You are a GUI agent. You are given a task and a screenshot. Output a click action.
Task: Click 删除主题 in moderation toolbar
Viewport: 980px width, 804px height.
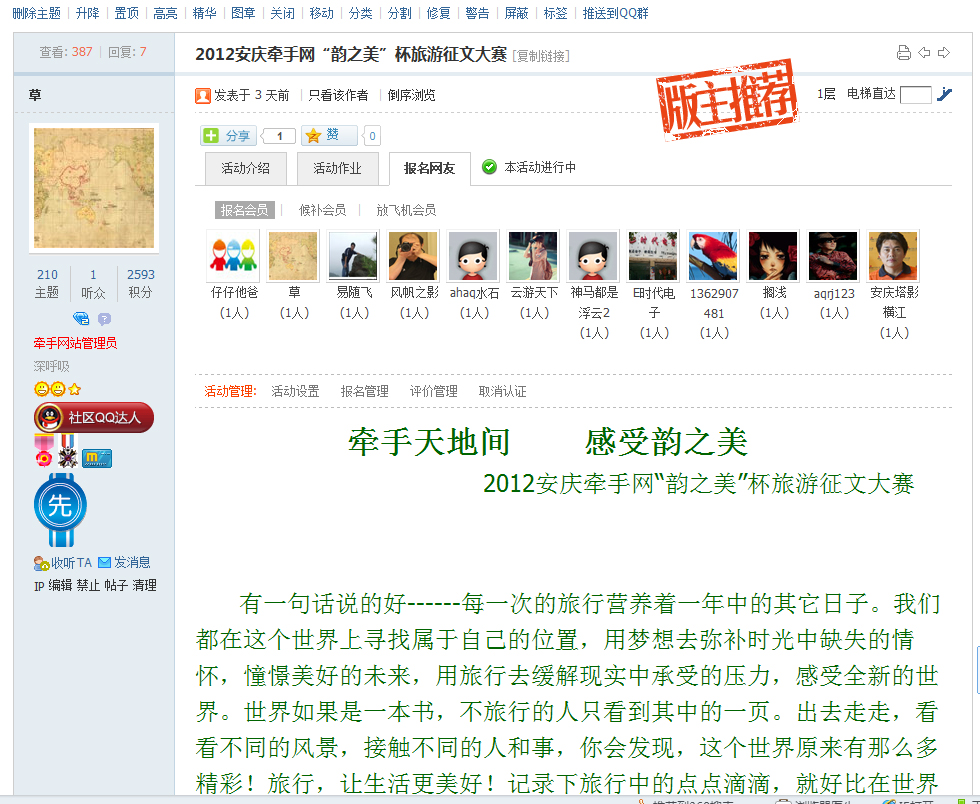36,13
